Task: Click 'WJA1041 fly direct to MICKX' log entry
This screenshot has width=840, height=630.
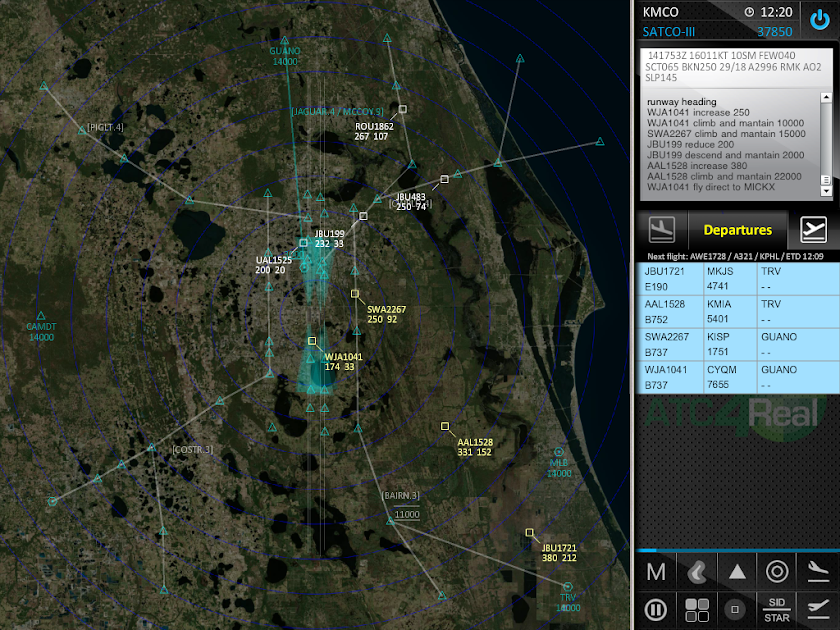Action: point(710,187)
